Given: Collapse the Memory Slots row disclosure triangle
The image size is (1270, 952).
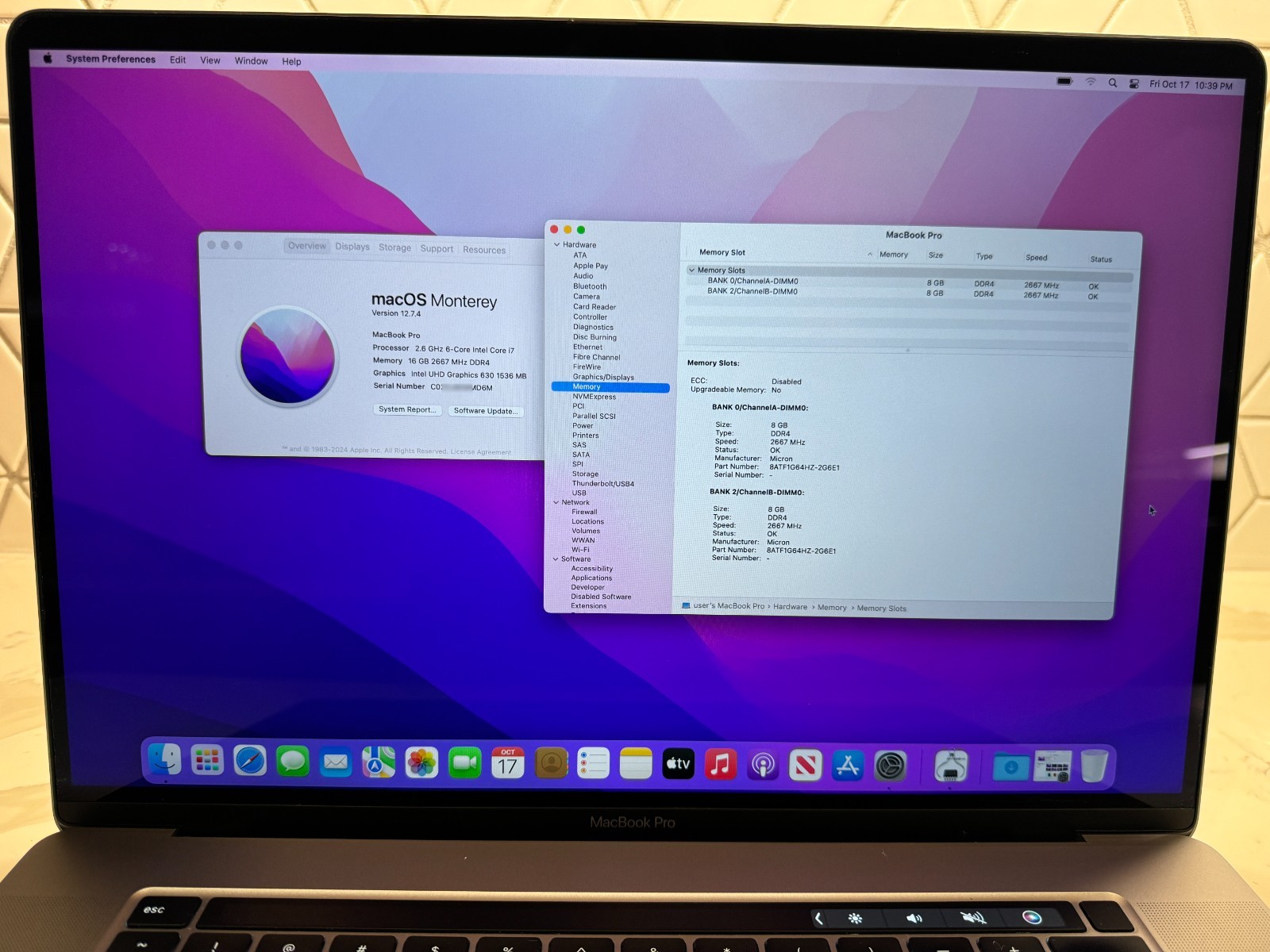Looking at the screenshot, I should [691, 270].
